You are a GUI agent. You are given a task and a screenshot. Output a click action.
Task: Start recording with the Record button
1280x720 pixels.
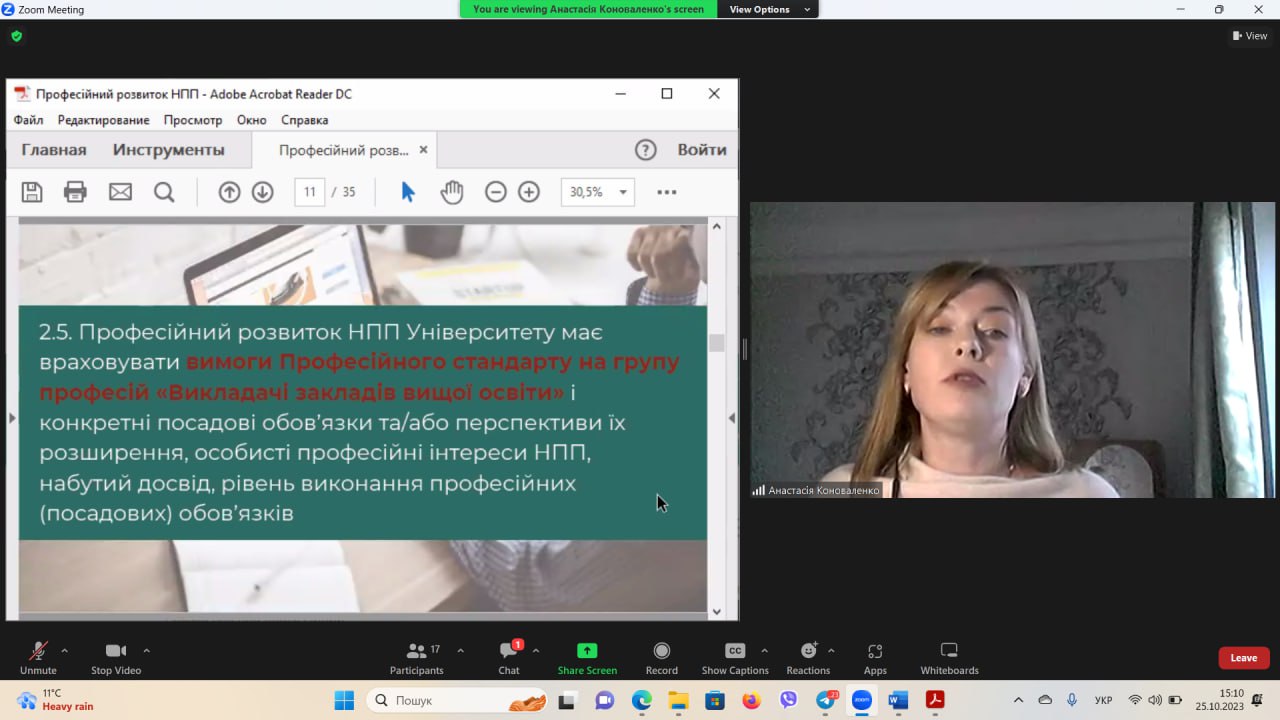(x=662, y=658)
